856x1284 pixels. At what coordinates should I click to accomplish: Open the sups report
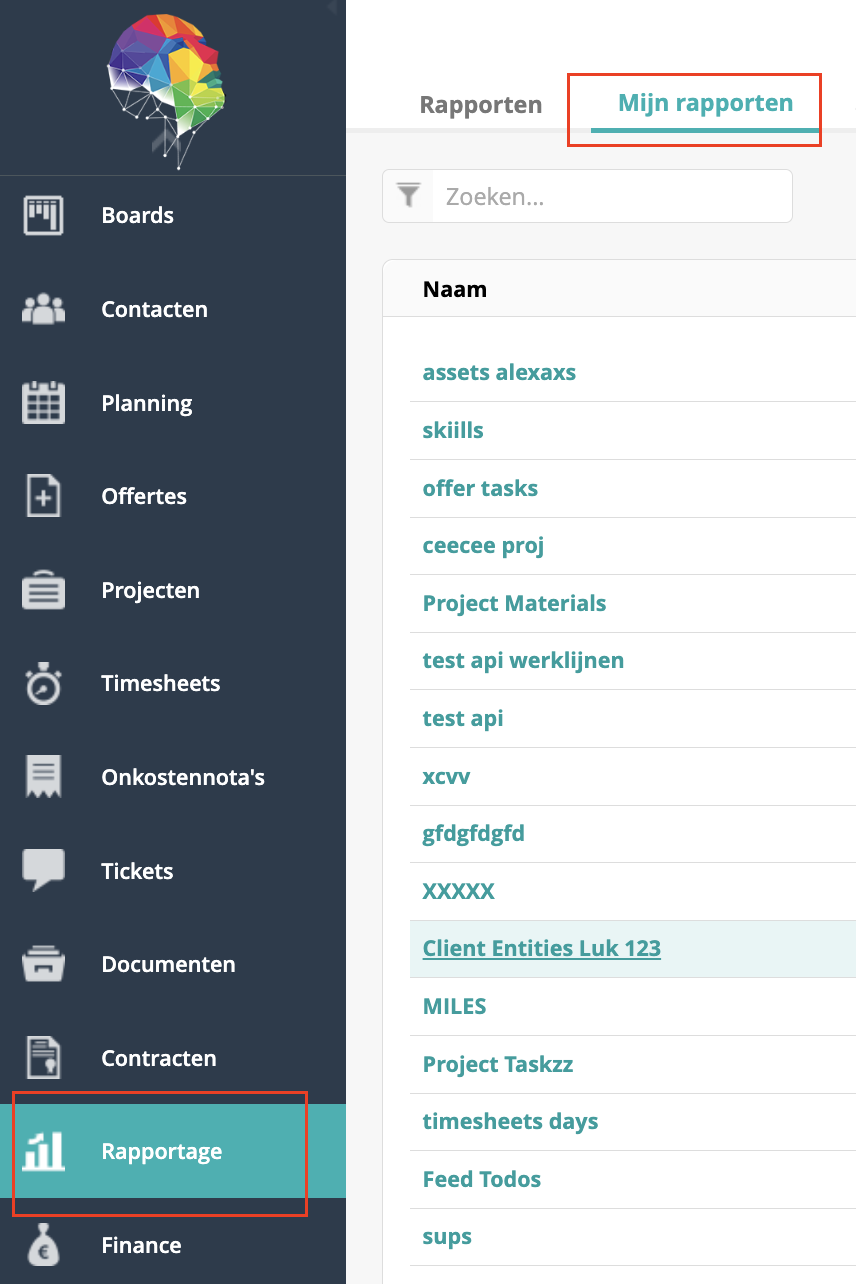[x=447, y=1238]
